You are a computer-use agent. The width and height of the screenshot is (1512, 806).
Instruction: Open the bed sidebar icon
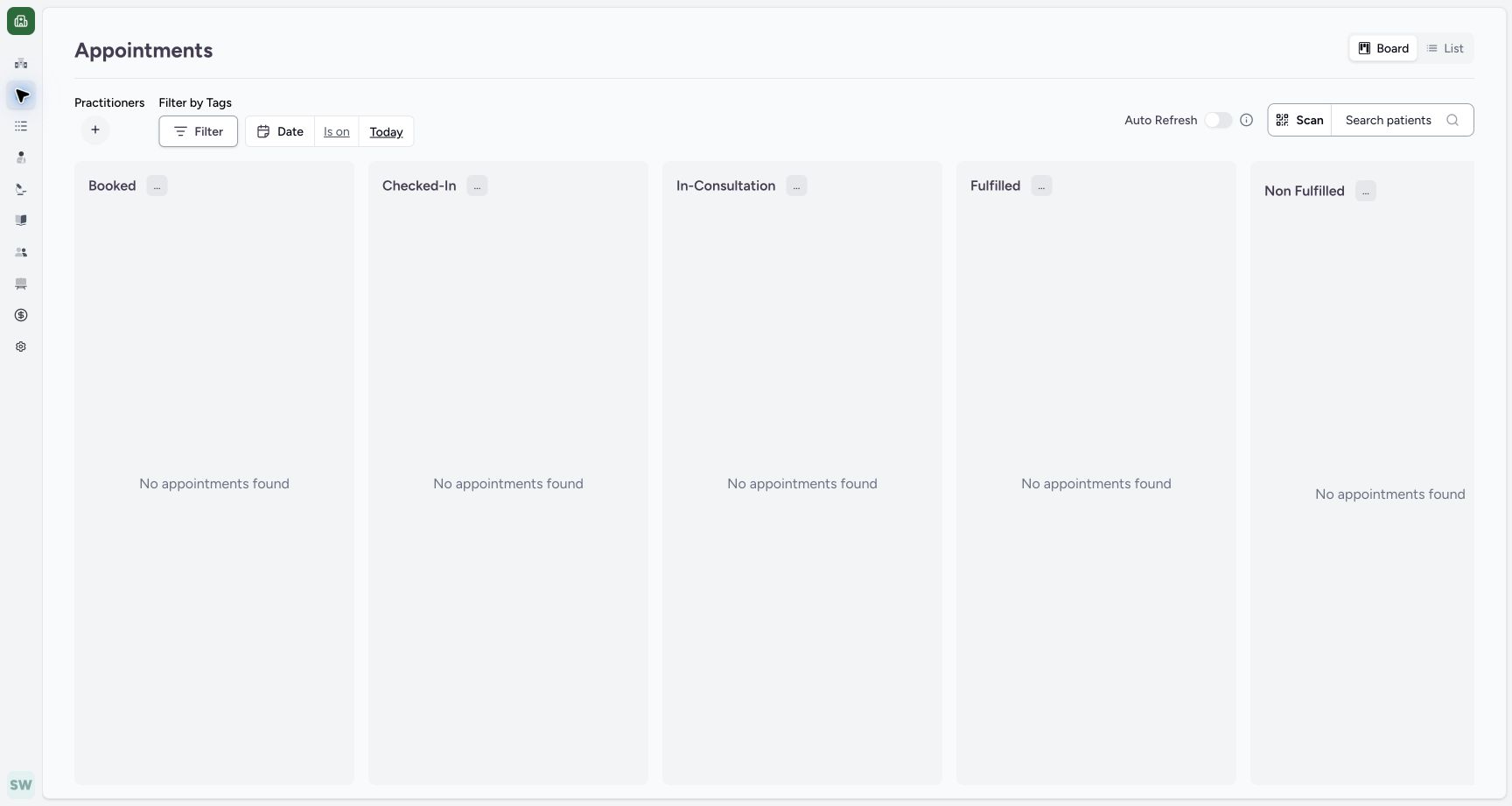click(21, 284)
